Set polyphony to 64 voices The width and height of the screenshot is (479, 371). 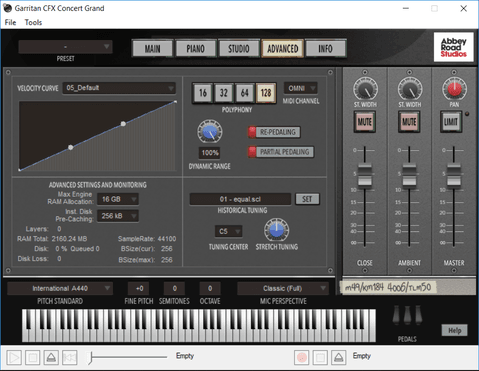point(245,93)
